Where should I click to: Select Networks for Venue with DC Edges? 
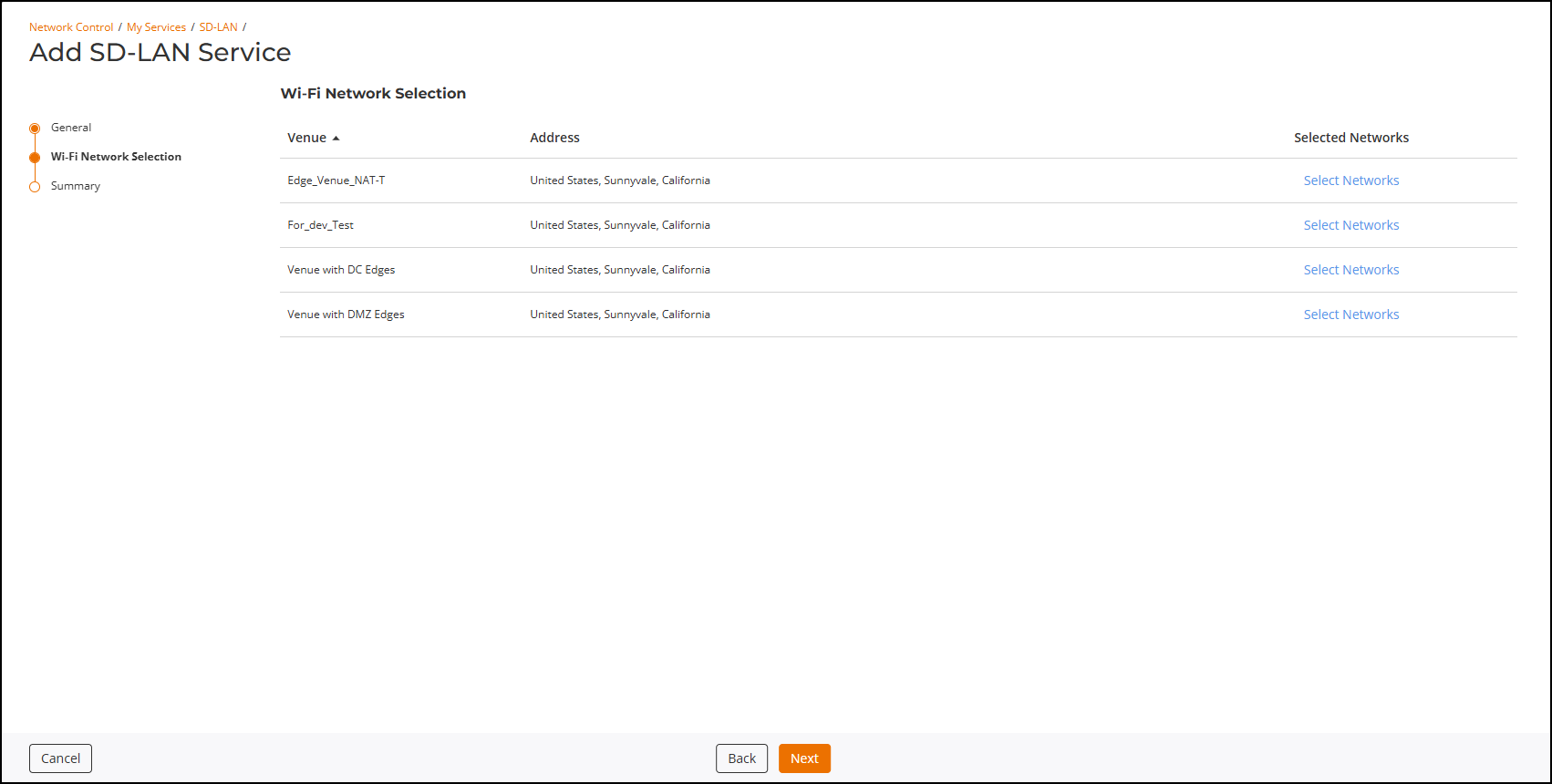point(1350,270)
